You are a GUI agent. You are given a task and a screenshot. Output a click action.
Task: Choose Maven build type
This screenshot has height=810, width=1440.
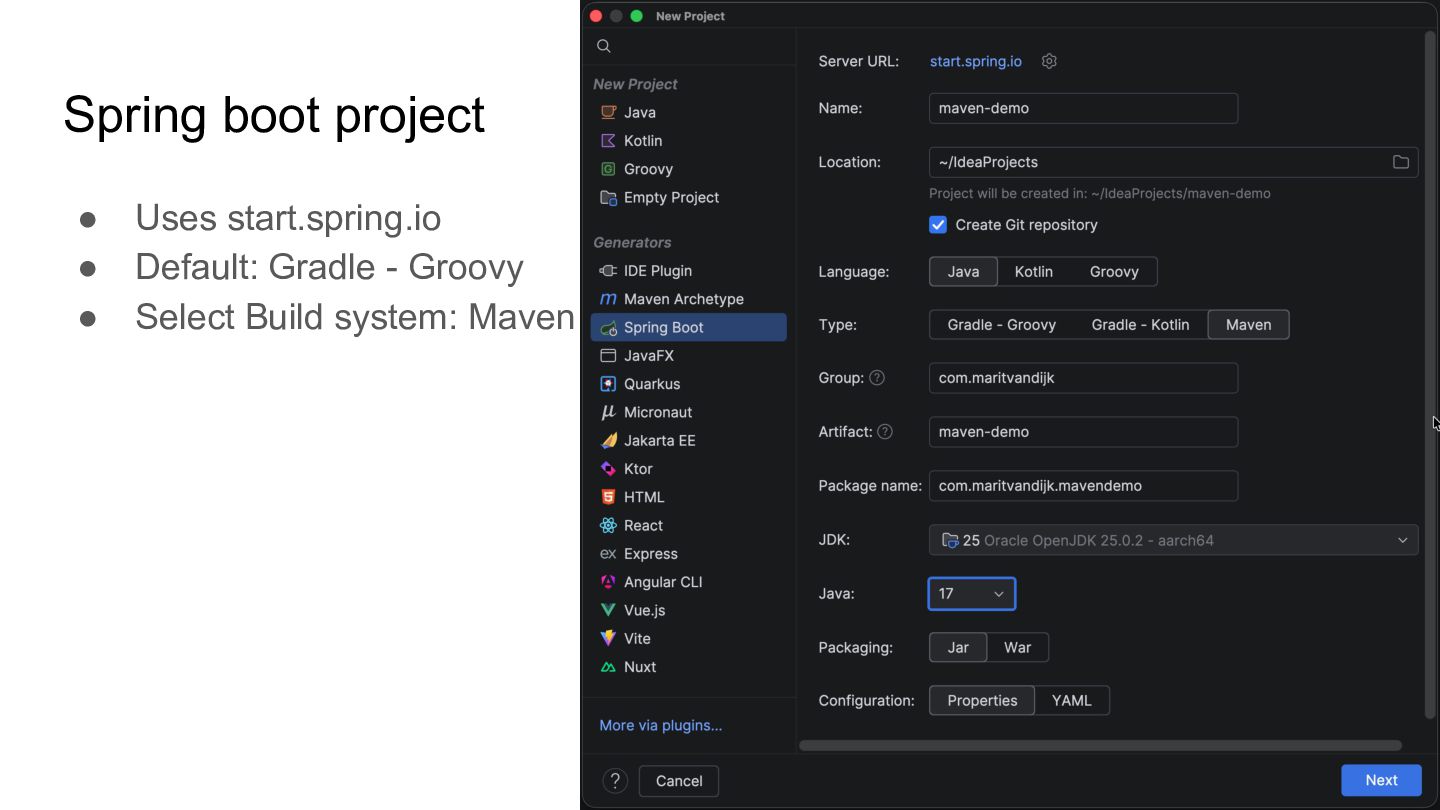(1249, 325)
